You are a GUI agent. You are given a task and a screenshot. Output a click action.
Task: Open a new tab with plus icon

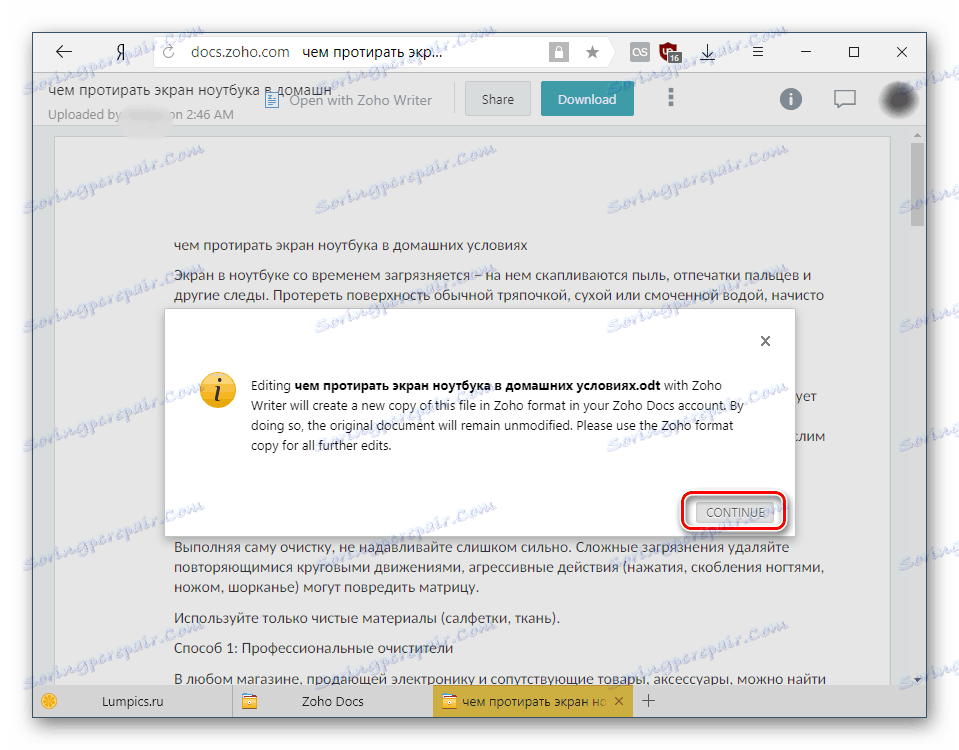click(648, 701)
